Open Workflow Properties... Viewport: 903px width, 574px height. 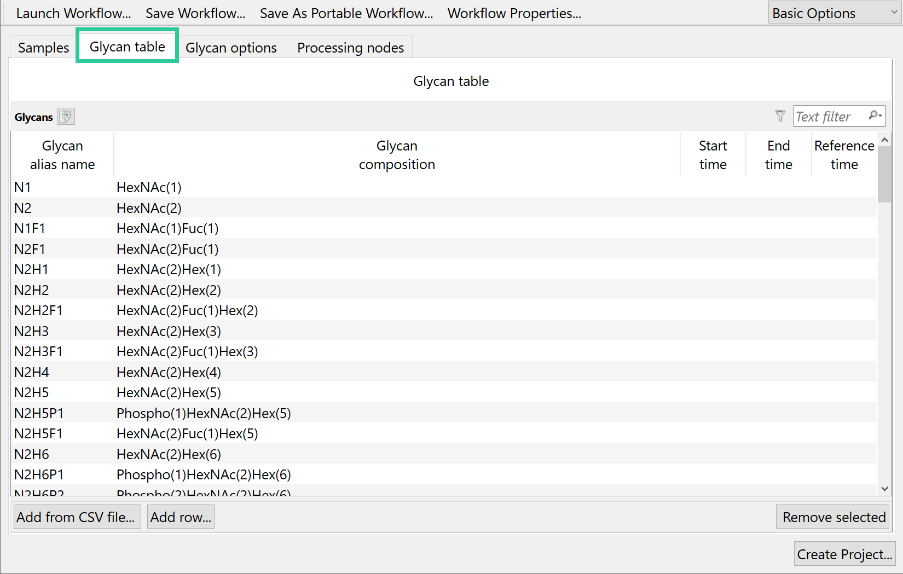(514, 13)
